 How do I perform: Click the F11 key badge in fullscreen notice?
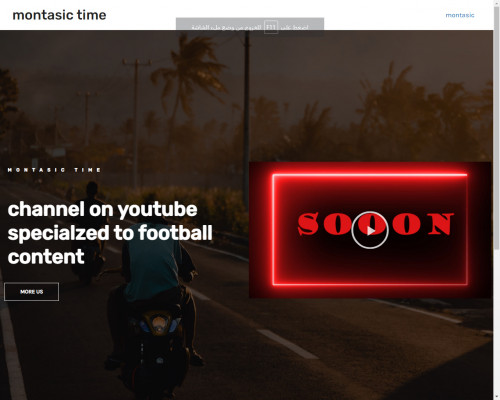[271, 27]
